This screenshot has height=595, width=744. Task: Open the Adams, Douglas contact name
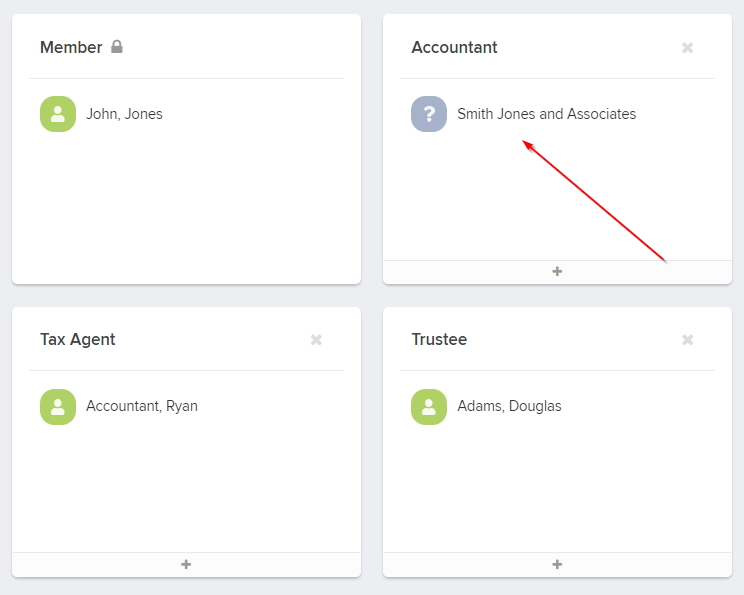(509, 406)
